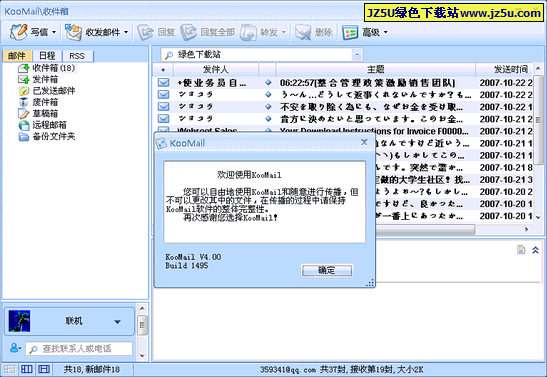Click the KooMail V4.00 version text
Screen dimensions: 547x377
193,257
